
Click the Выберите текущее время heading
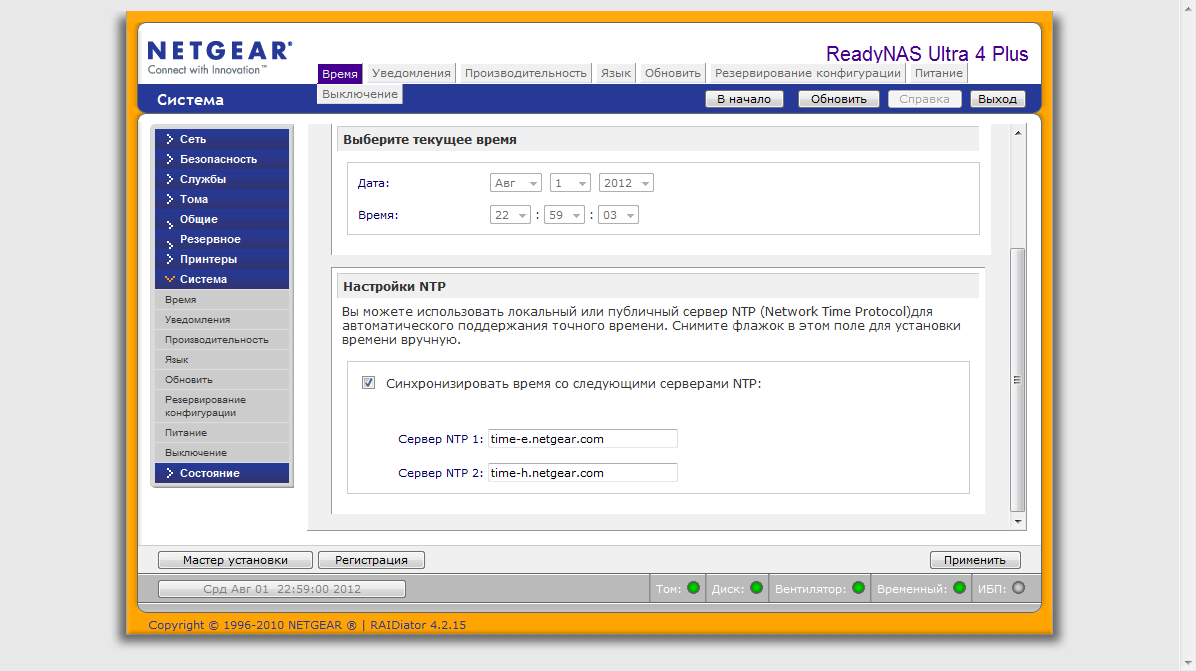pyautogui.click(x=429, y=140)
